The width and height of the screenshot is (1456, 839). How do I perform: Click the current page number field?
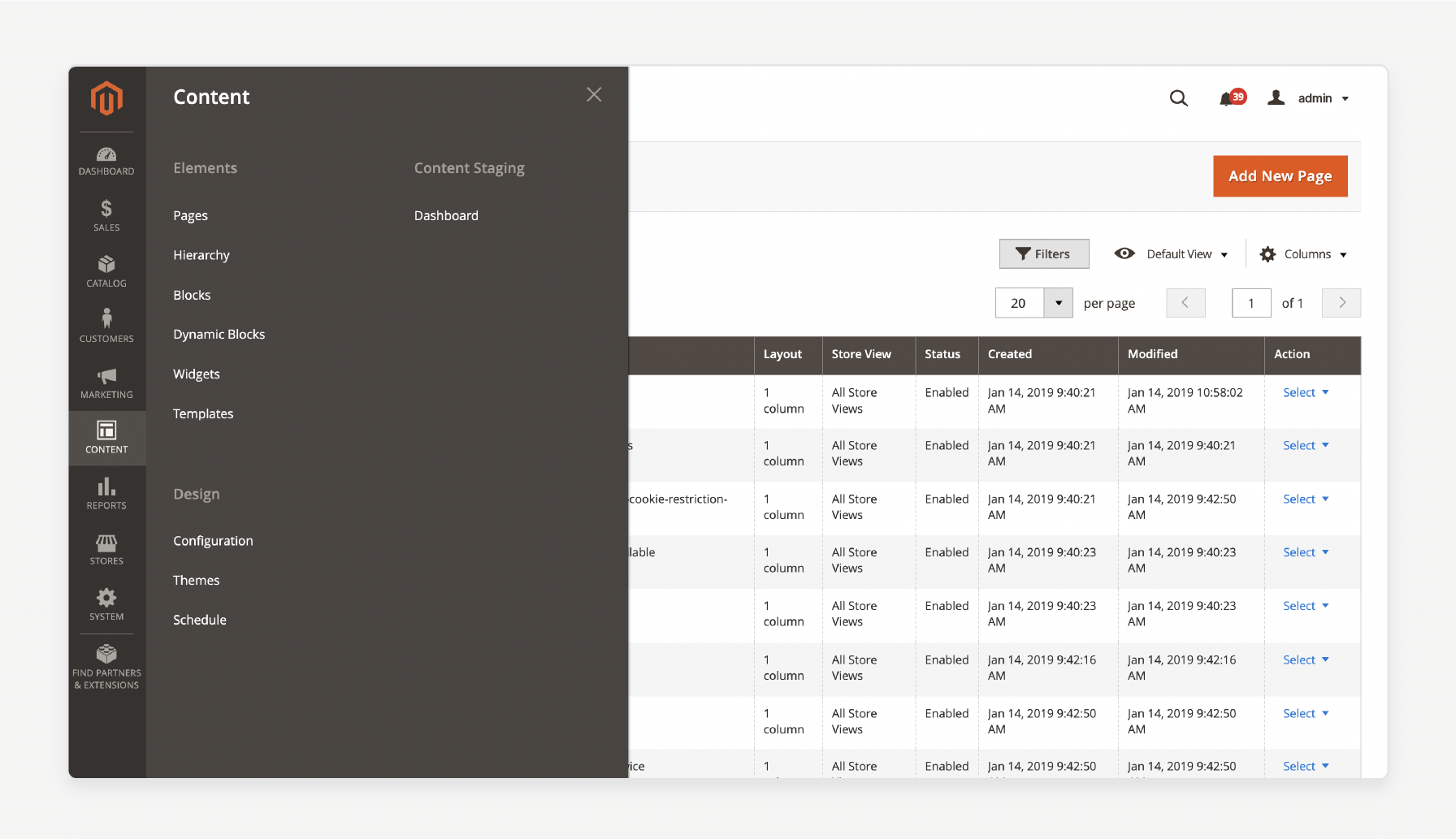pos(1251,303)
